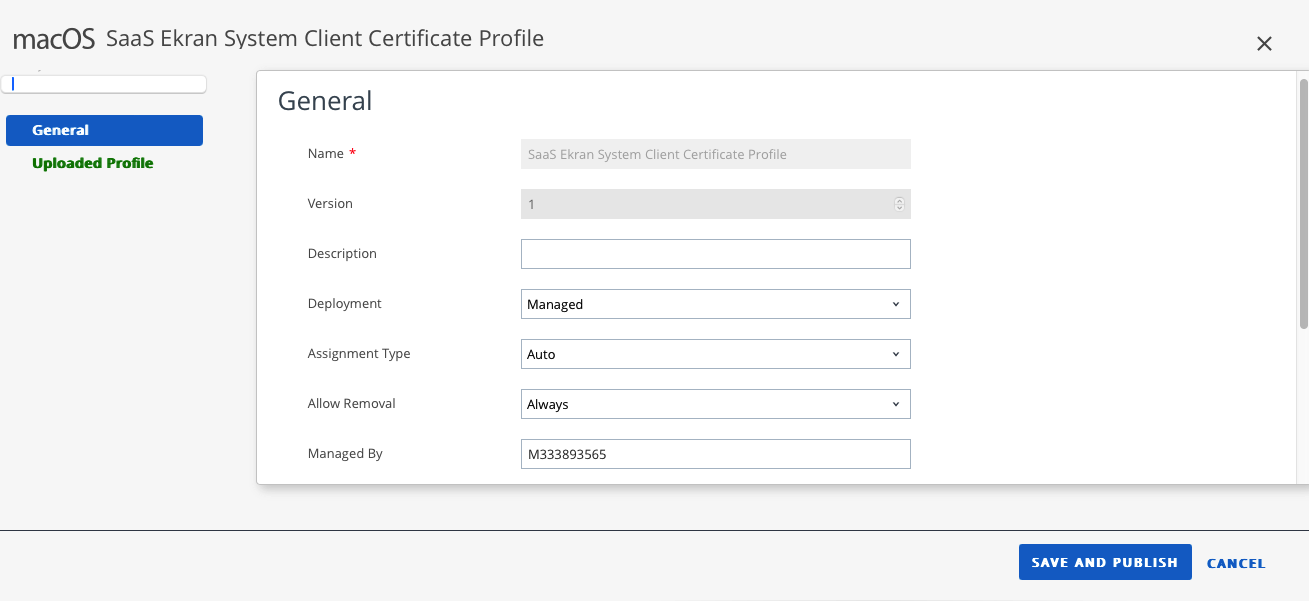Image resolution: width=1309 pixels, height=601 pixels.
Task: Click the profile title in the header
Action: tap(325, 39)
